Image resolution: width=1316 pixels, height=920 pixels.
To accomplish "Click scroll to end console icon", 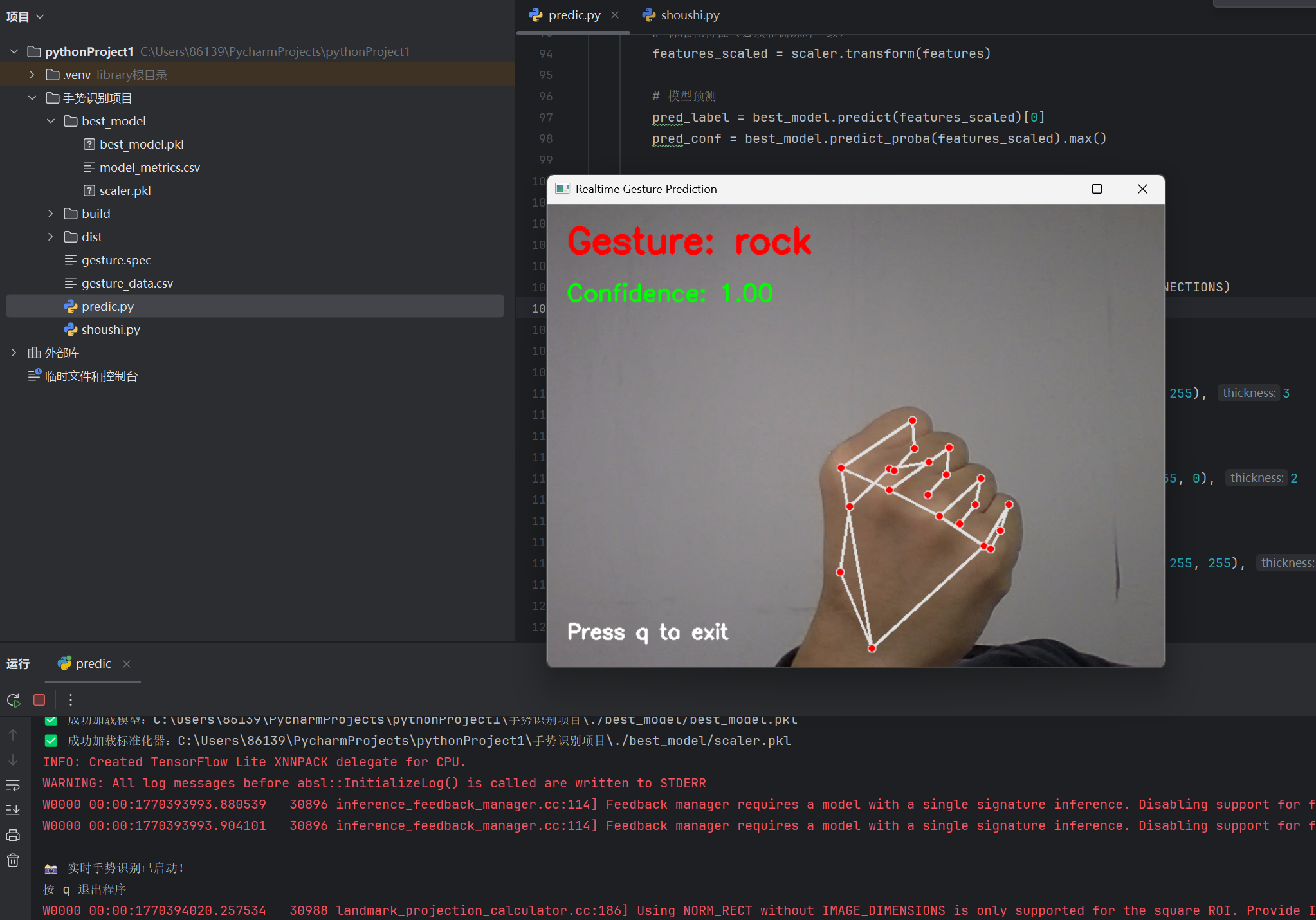I will click(x=13, y=810).
